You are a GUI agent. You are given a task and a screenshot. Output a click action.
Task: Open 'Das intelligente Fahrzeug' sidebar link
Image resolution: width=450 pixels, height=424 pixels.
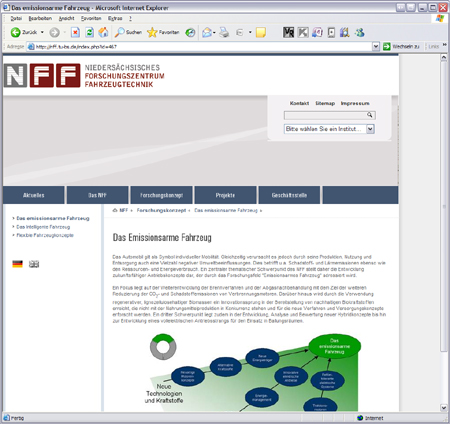pos(43,227)
